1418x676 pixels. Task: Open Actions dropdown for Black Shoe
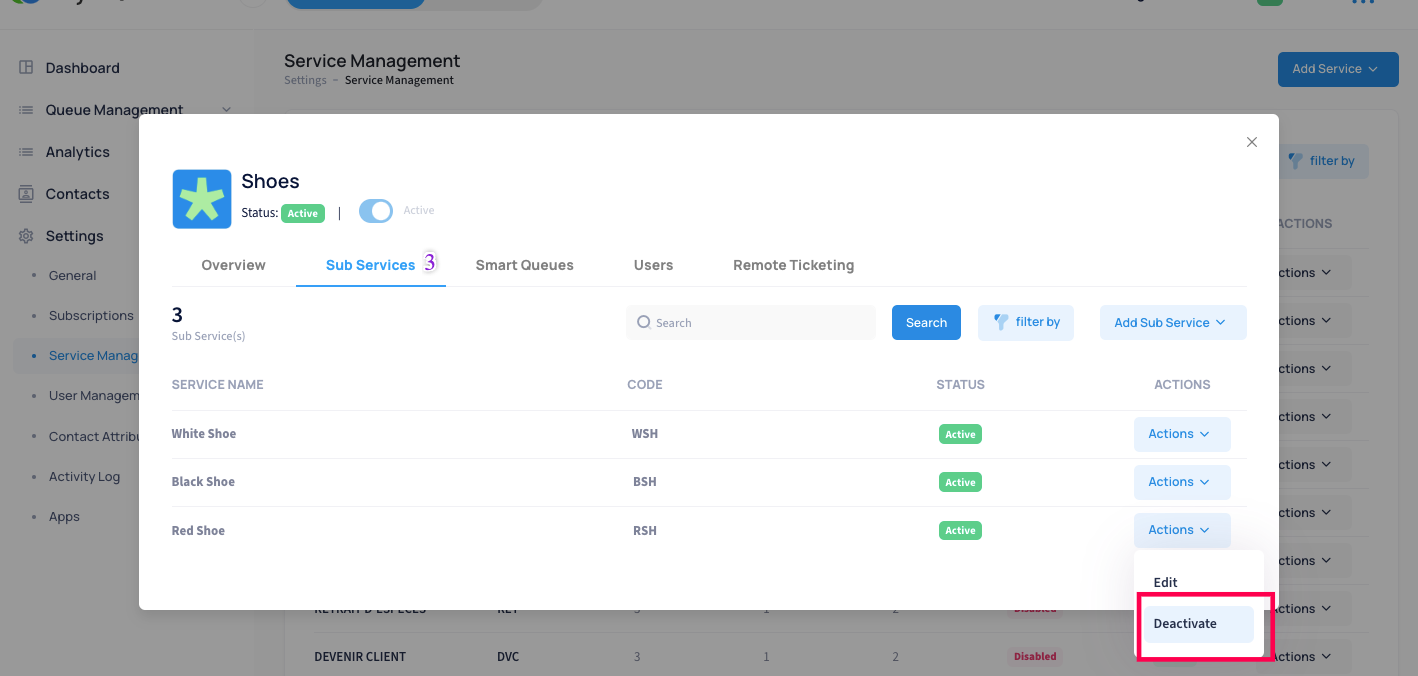point(1182,482)
